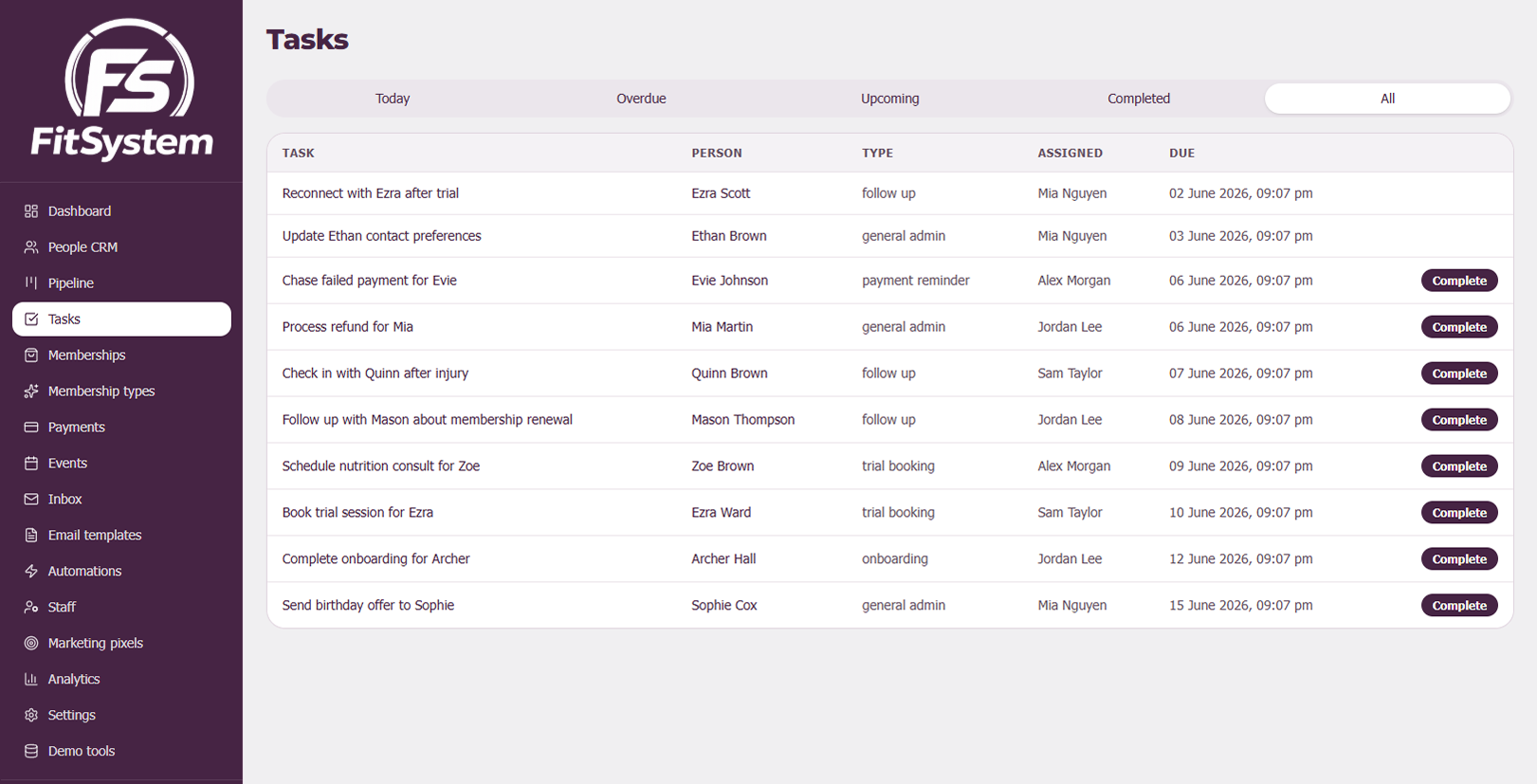This screenshot has width=1537, height=784.
Task: Open Marketing pixels settings
Action: tap(121, 644)
